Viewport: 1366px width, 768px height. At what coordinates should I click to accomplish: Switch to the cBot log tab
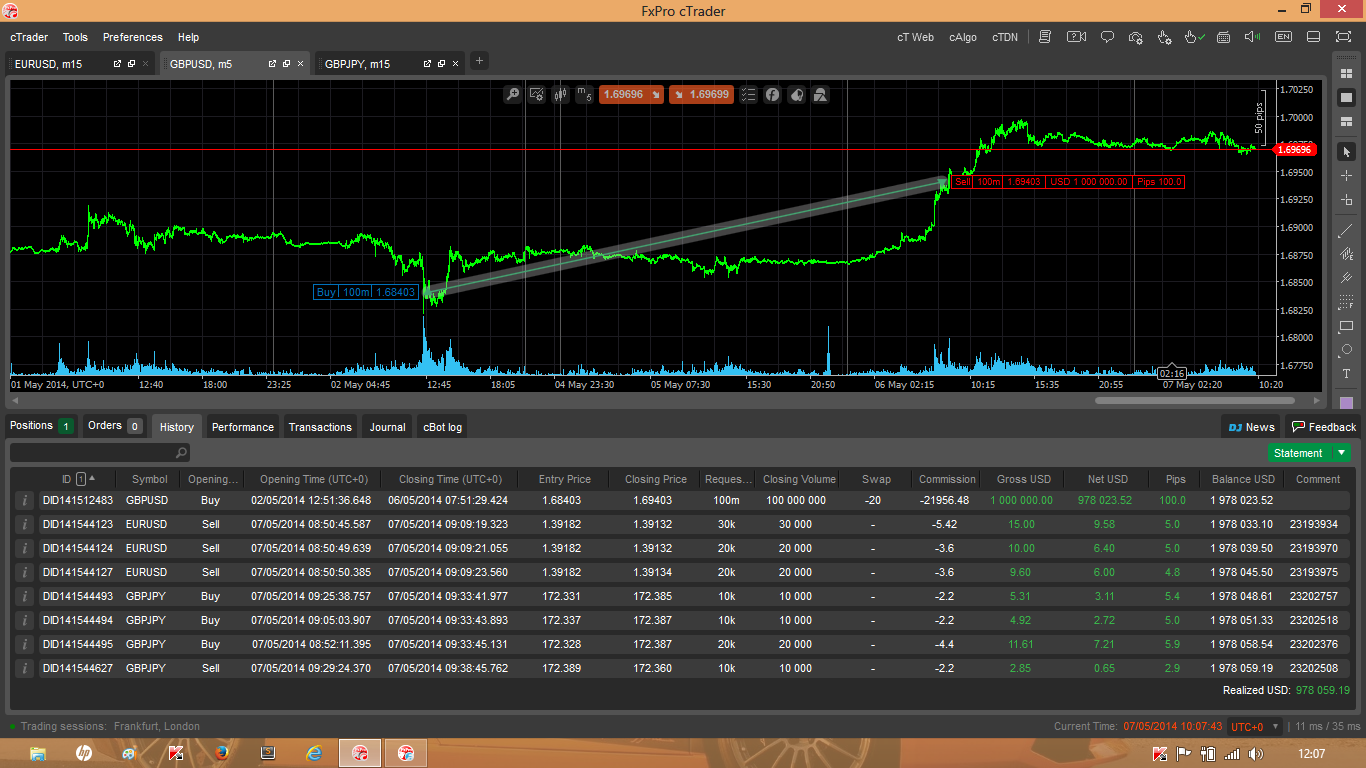click(442, 427)
